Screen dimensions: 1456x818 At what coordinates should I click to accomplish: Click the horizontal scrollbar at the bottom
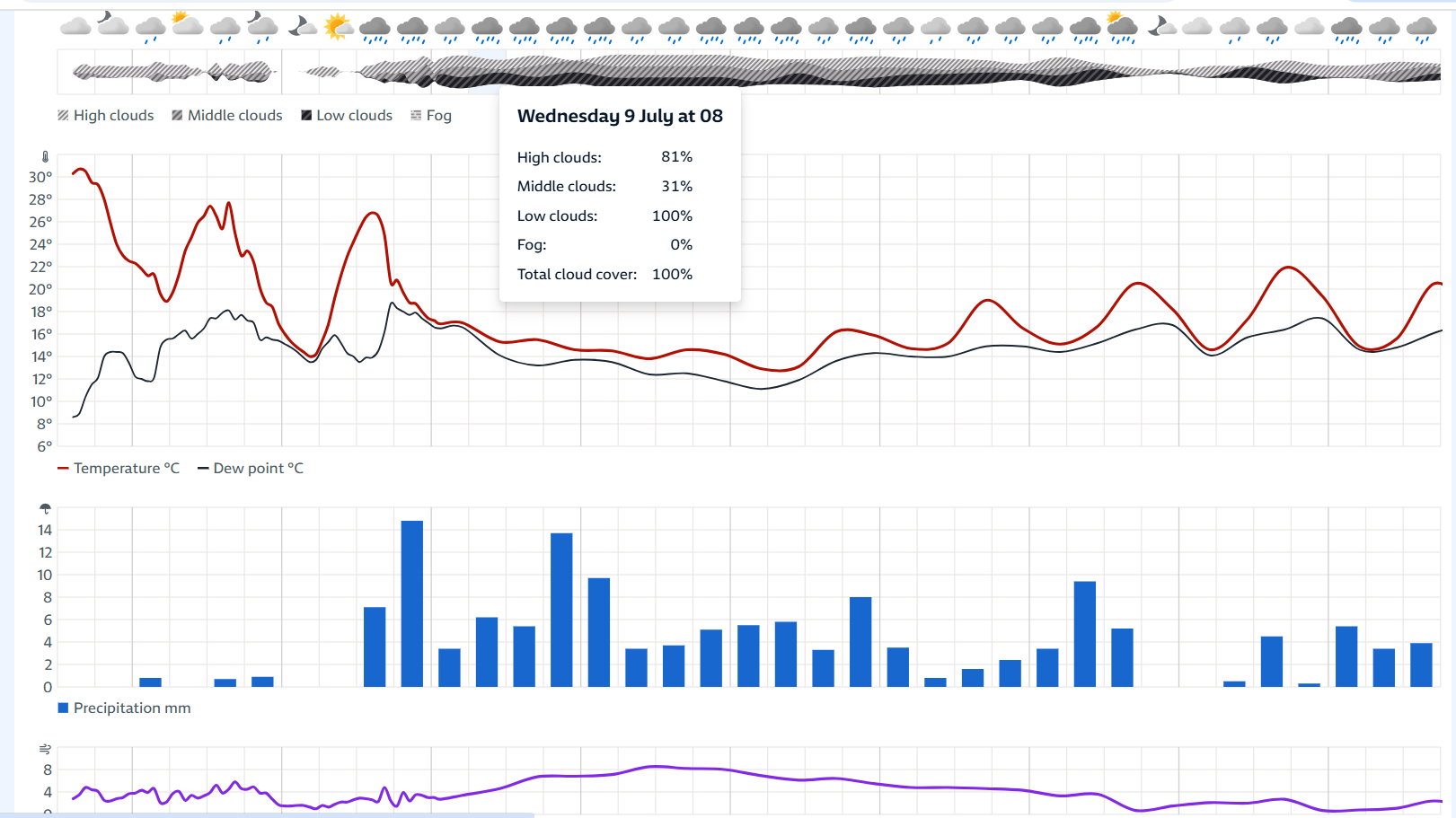pos(269,814)
